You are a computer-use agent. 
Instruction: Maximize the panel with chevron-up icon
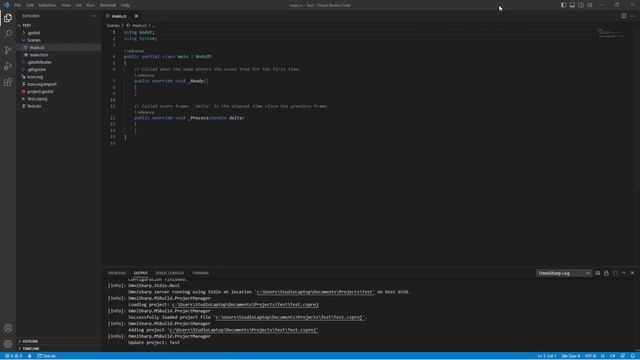pos(624,273)
